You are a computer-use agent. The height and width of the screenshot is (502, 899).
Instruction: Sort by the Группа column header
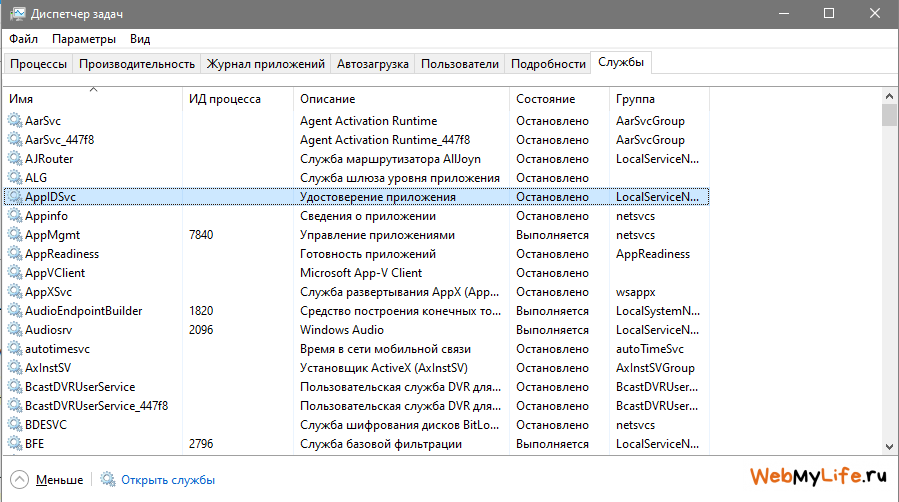[x=636, y=99]
